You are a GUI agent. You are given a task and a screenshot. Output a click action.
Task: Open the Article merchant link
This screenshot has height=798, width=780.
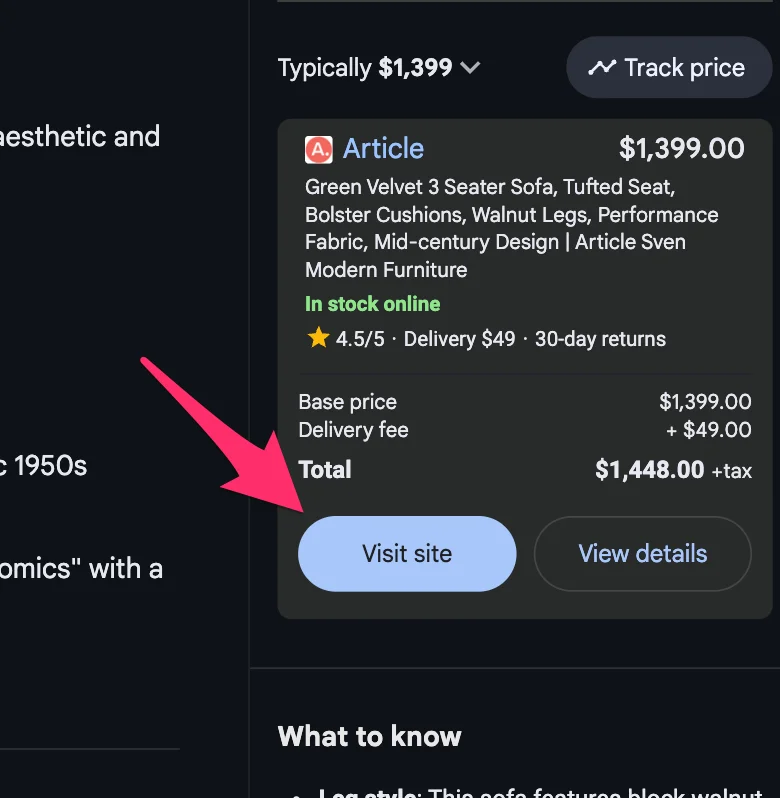coord(383,149)
